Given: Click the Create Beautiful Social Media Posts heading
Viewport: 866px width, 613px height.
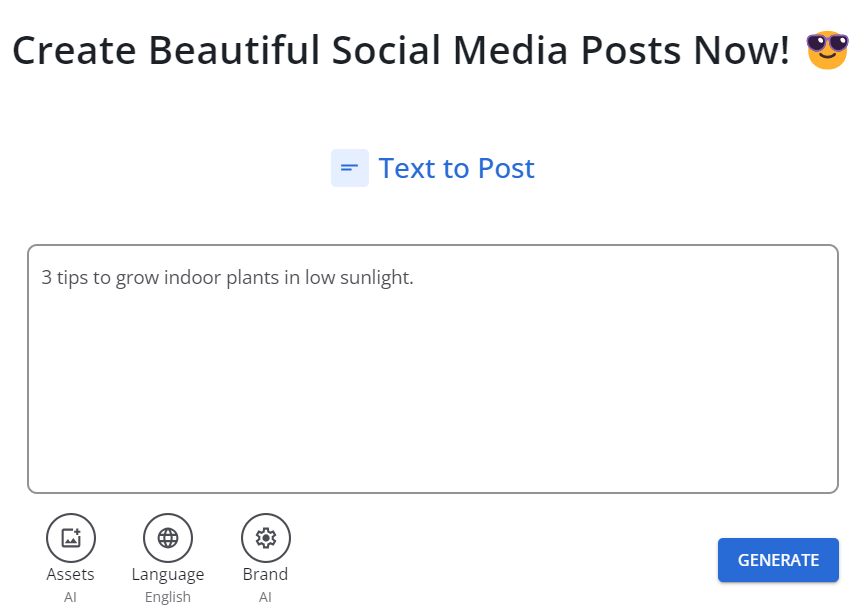Looking at the screenshot, I should (401, 50).
